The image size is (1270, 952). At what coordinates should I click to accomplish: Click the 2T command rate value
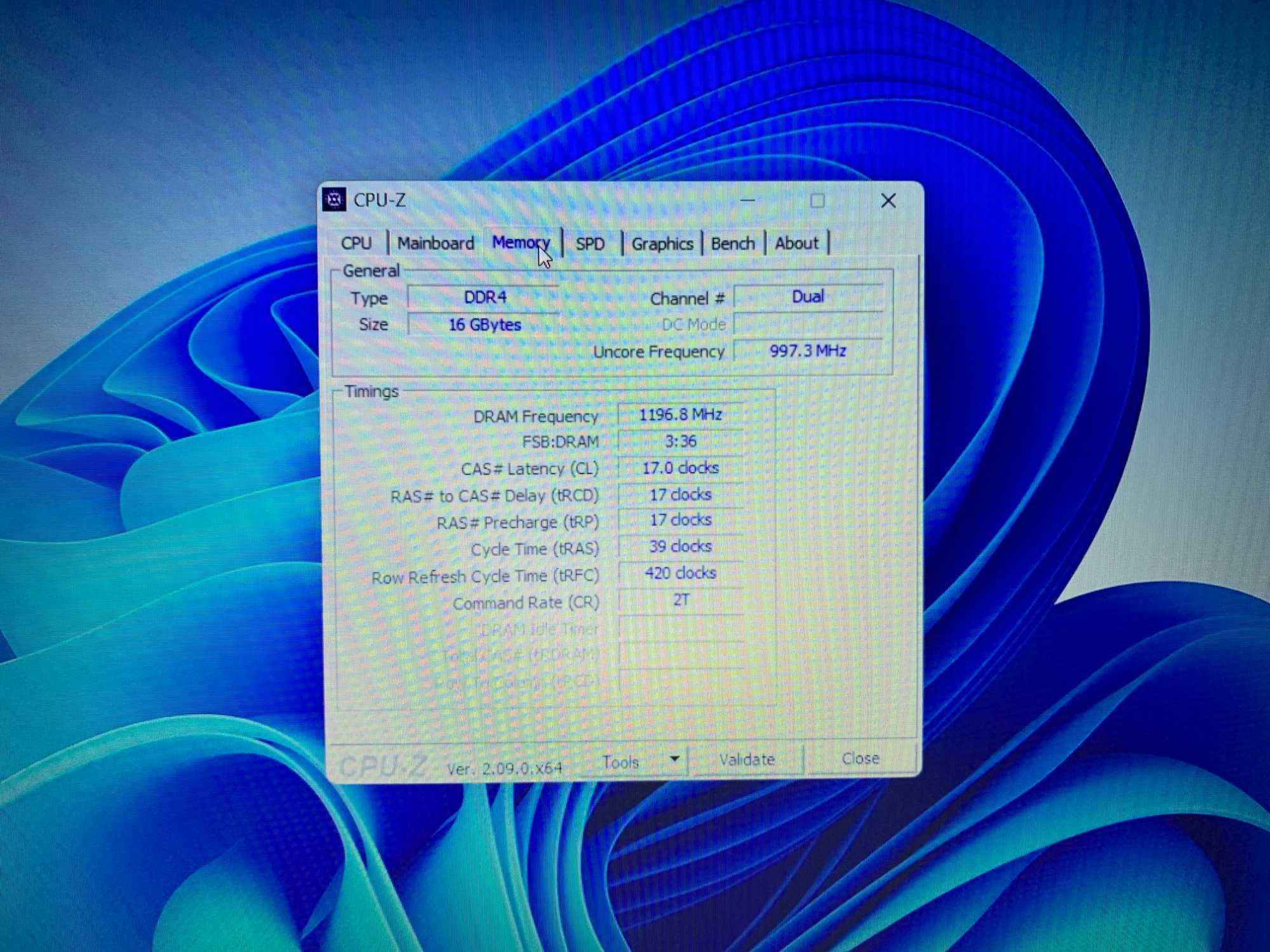[680, 600]
